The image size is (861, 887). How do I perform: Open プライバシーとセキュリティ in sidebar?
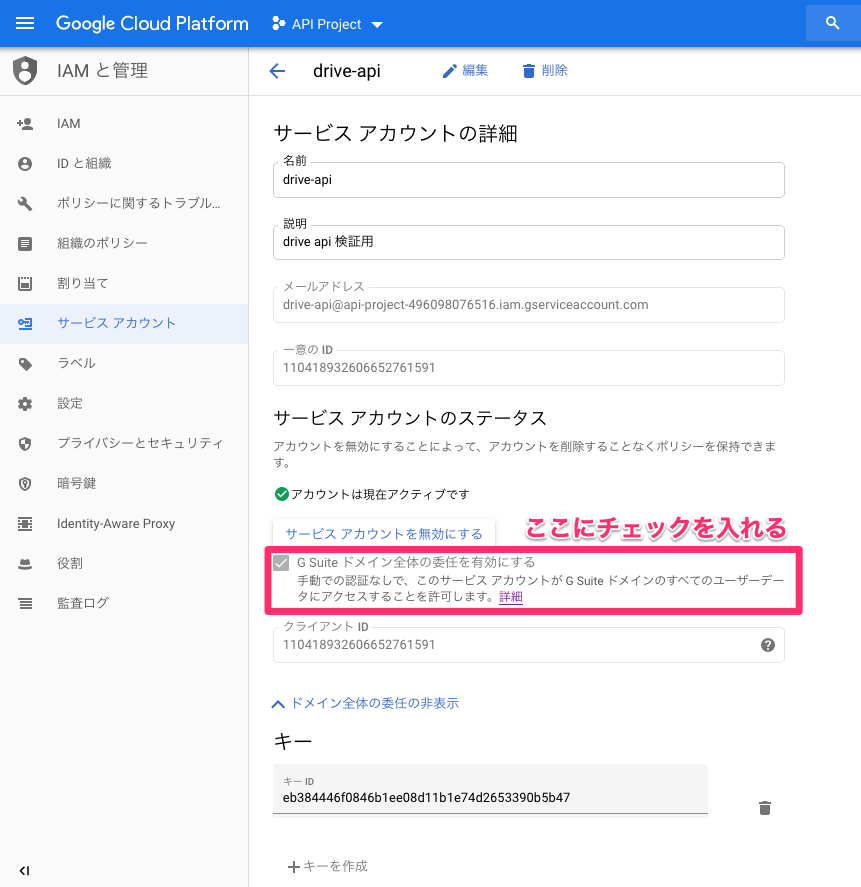click(x=124, y=444)
